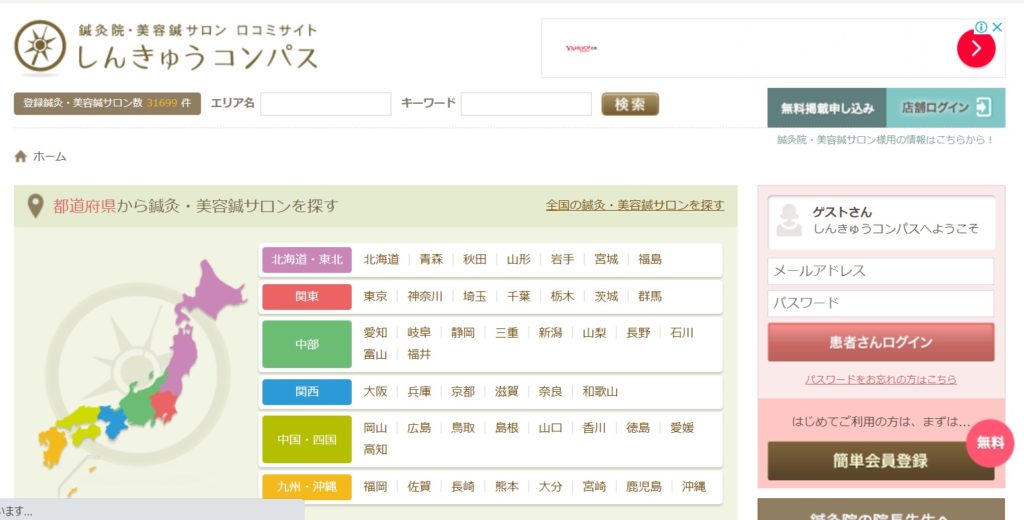Click the キーワード input field

point(525,104)
